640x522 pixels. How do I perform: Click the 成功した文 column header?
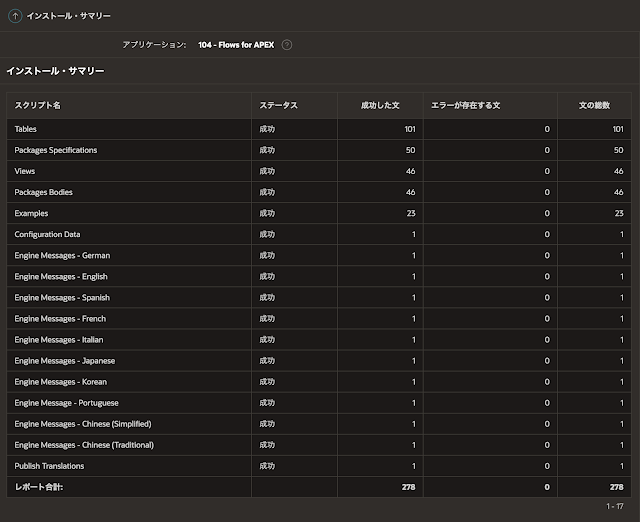(x=380, y=105)
